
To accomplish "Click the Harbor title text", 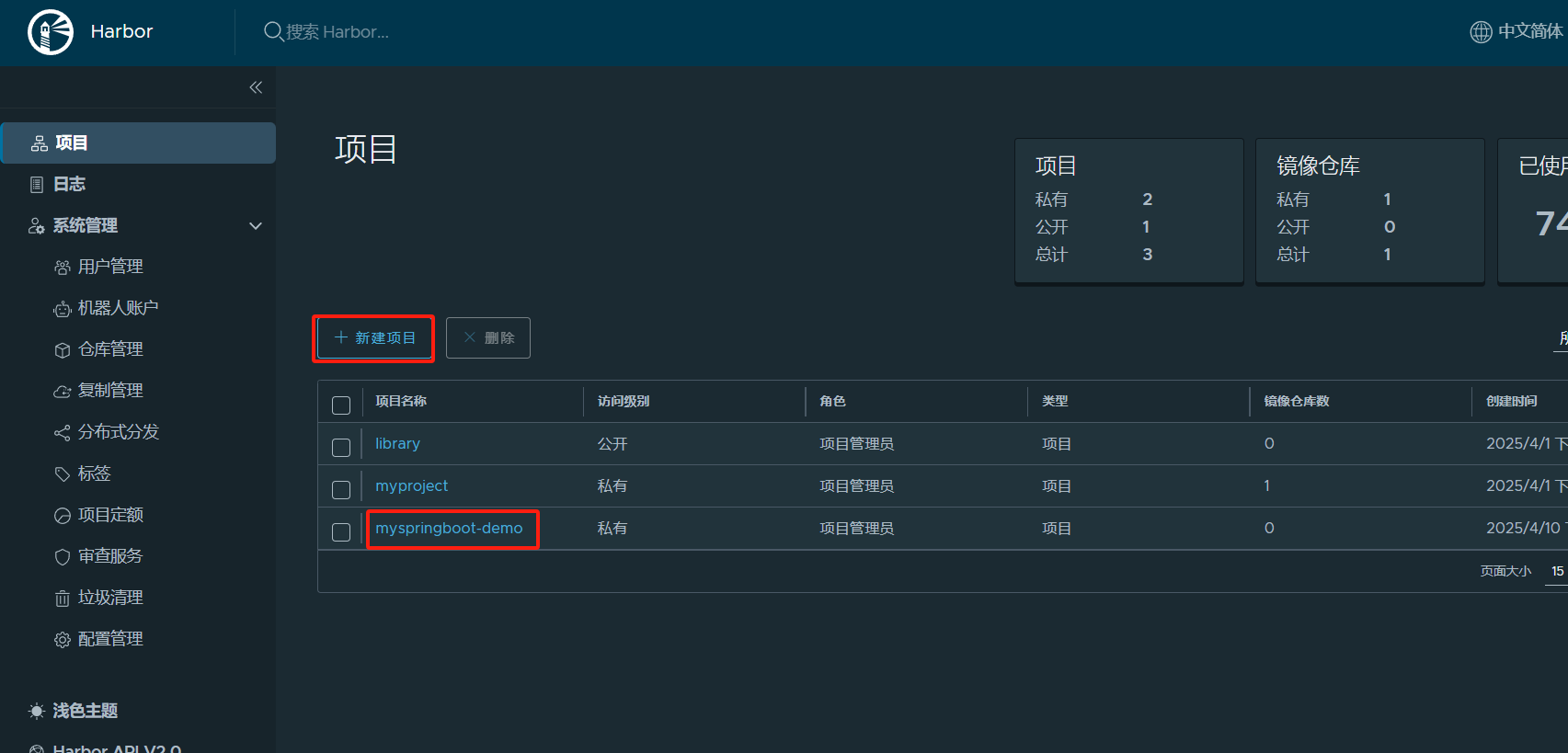I will (x=121, y=32).
